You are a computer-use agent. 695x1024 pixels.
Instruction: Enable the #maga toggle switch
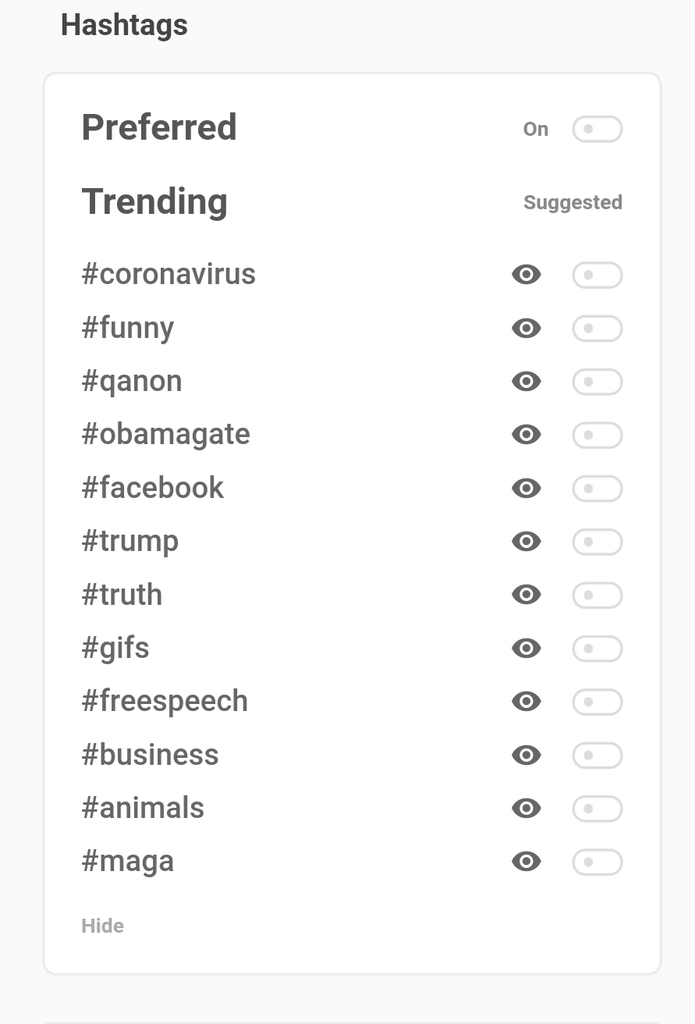(597, 862)
